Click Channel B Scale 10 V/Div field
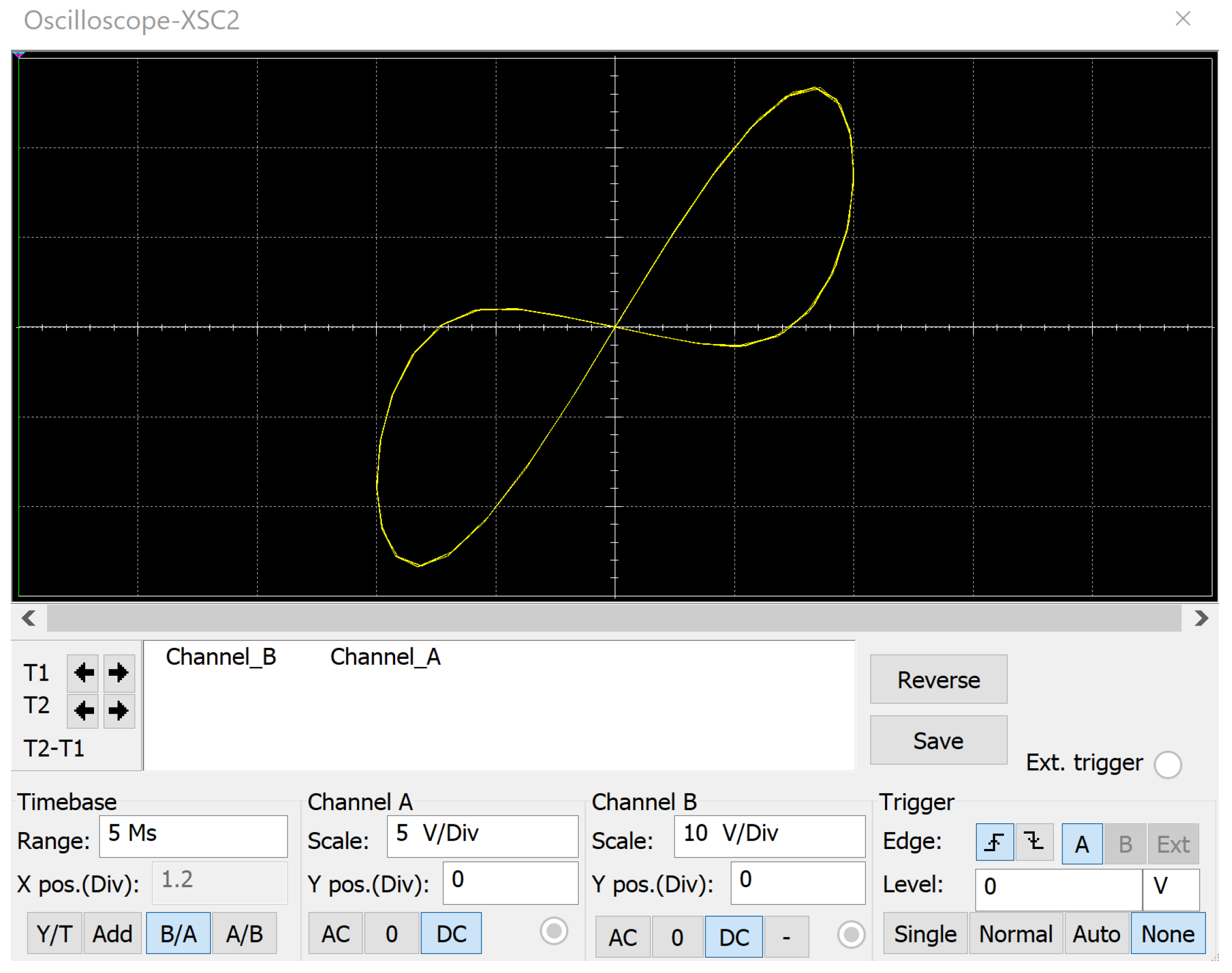This screenshot has height=973, width=1232. (x=769, y=836)
